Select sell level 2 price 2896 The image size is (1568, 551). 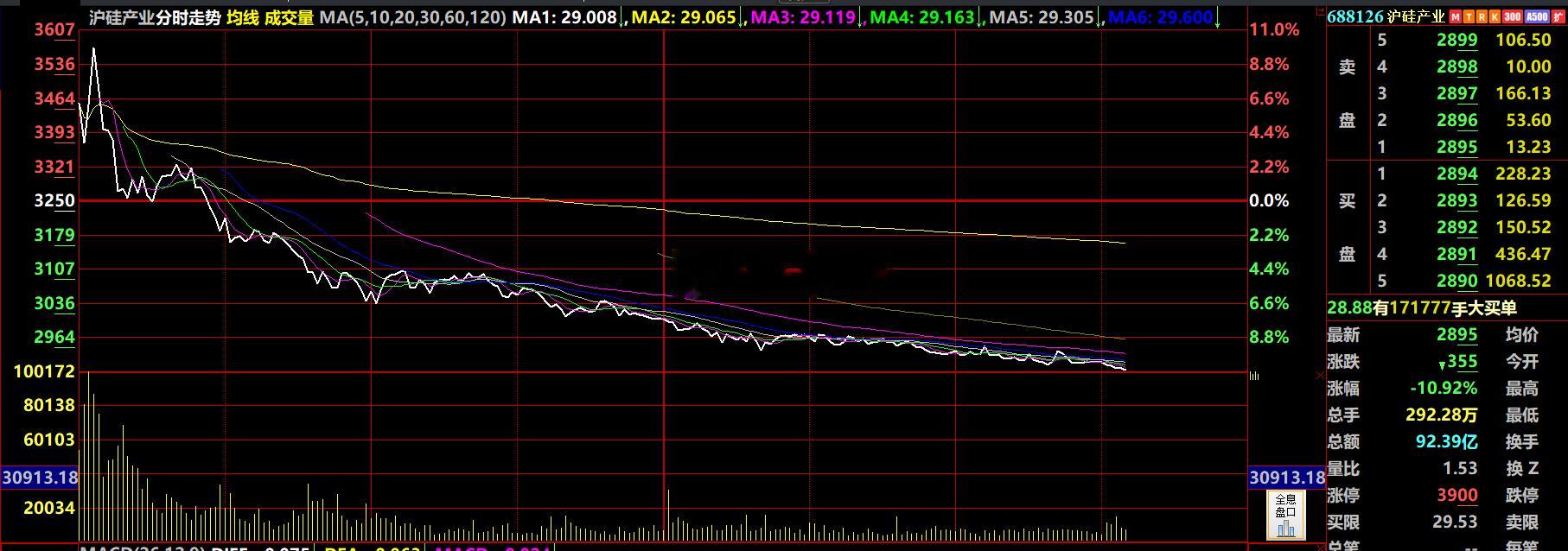(x=1456, y=120)
